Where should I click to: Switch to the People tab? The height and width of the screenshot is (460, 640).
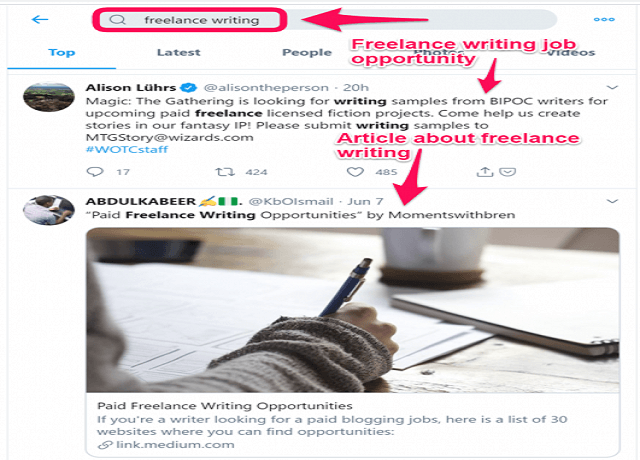[x=307, y=52]
